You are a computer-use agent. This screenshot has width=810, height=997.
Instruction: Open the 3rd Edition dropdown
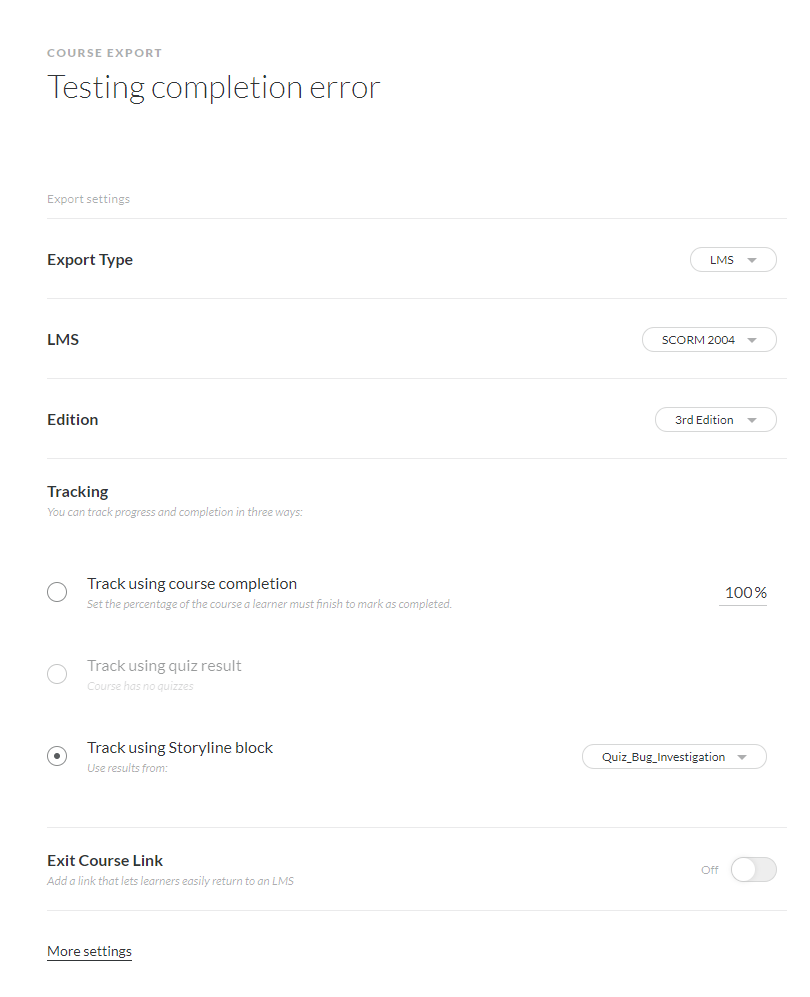click(x=715, y=420)
